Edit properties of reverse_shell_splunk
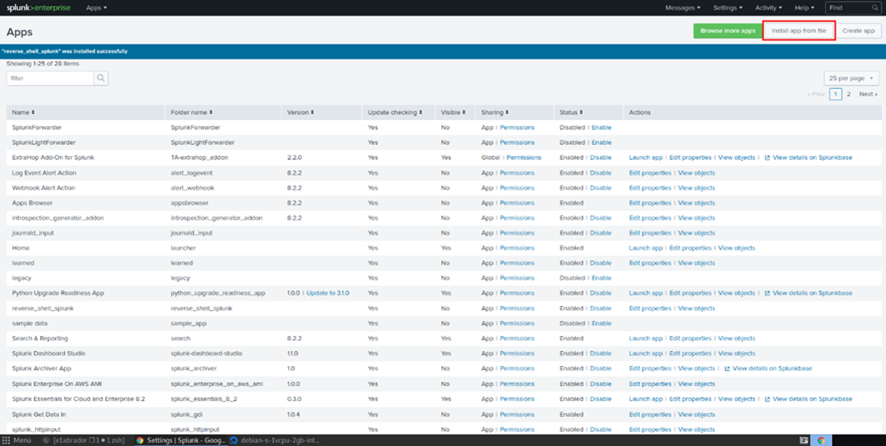Screen dimensions: 886x446 [x=650, y=309]
